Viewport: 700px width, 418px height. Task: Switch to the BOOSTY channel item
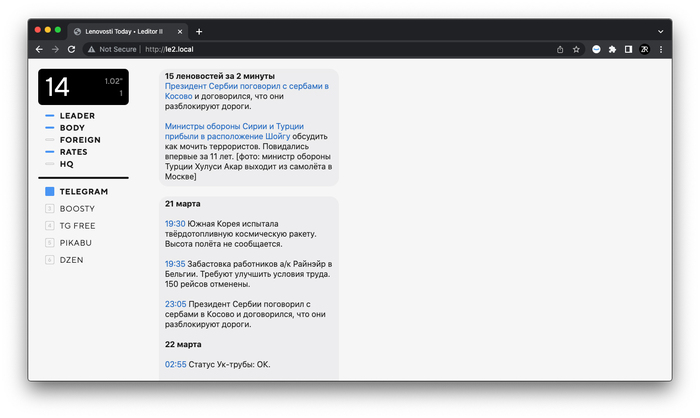[x=76, y=208]
